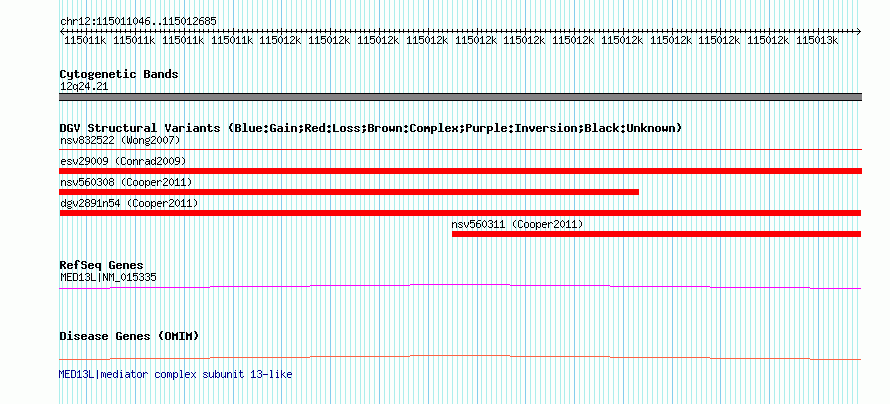
Task: Click the 12q24.21 band label
Action: 84,87
